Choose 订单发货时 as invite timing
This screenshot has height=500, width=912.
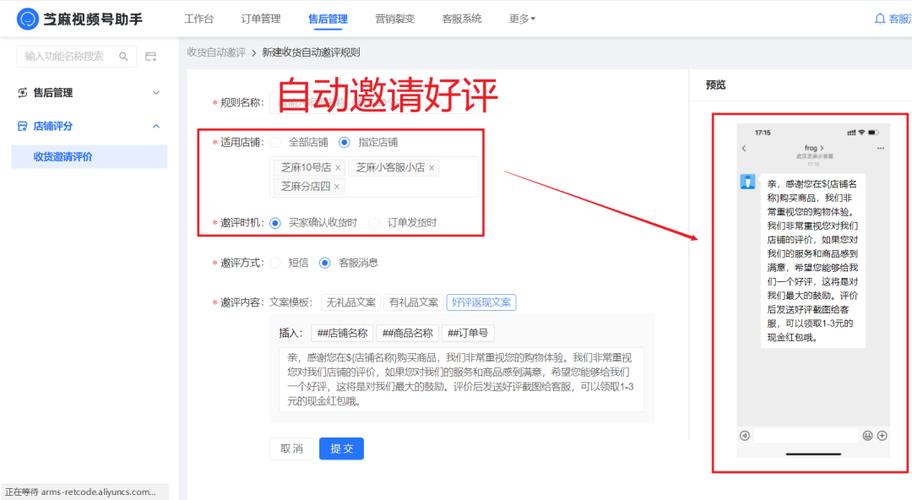[x=374, y=223]
